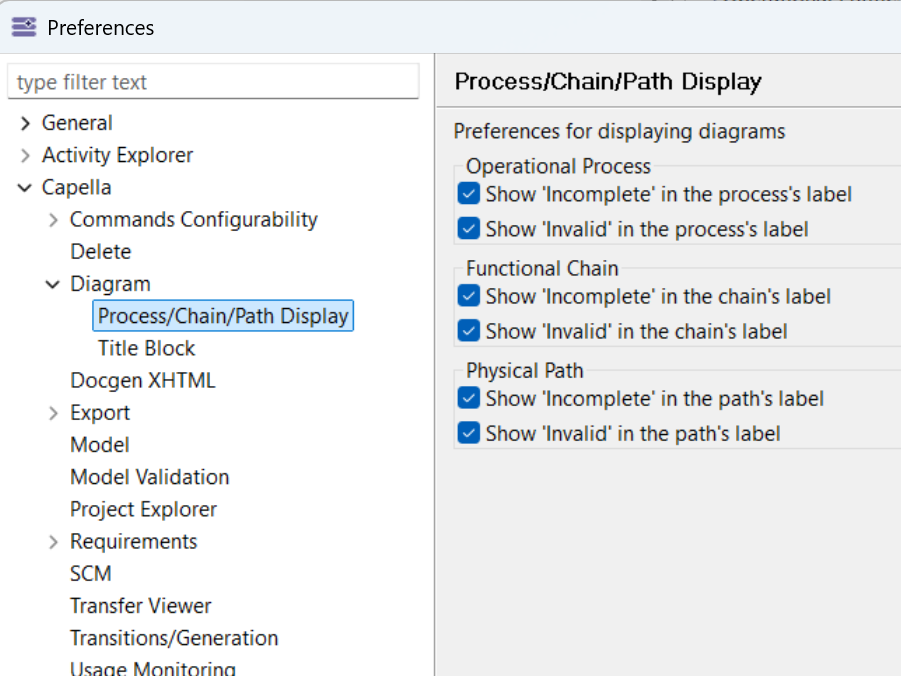
Task: Select the Capella category
Action: (76, 187)
